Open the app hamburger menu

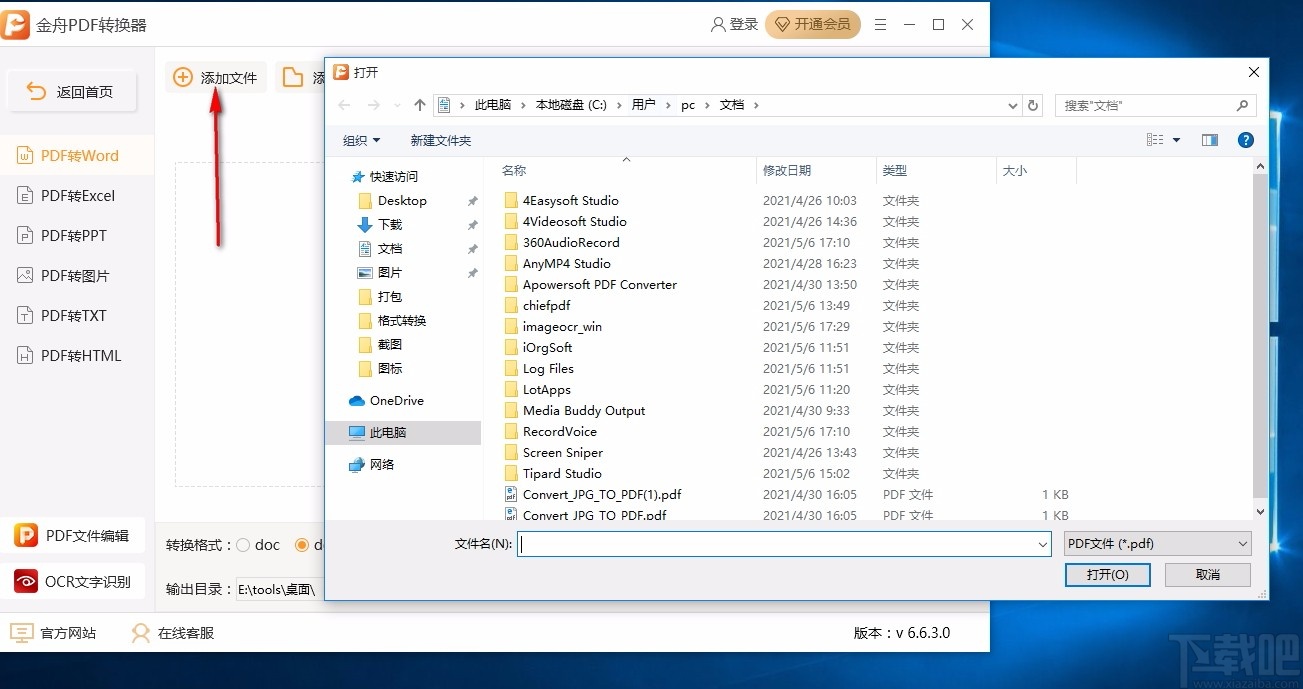click(880, 24)
